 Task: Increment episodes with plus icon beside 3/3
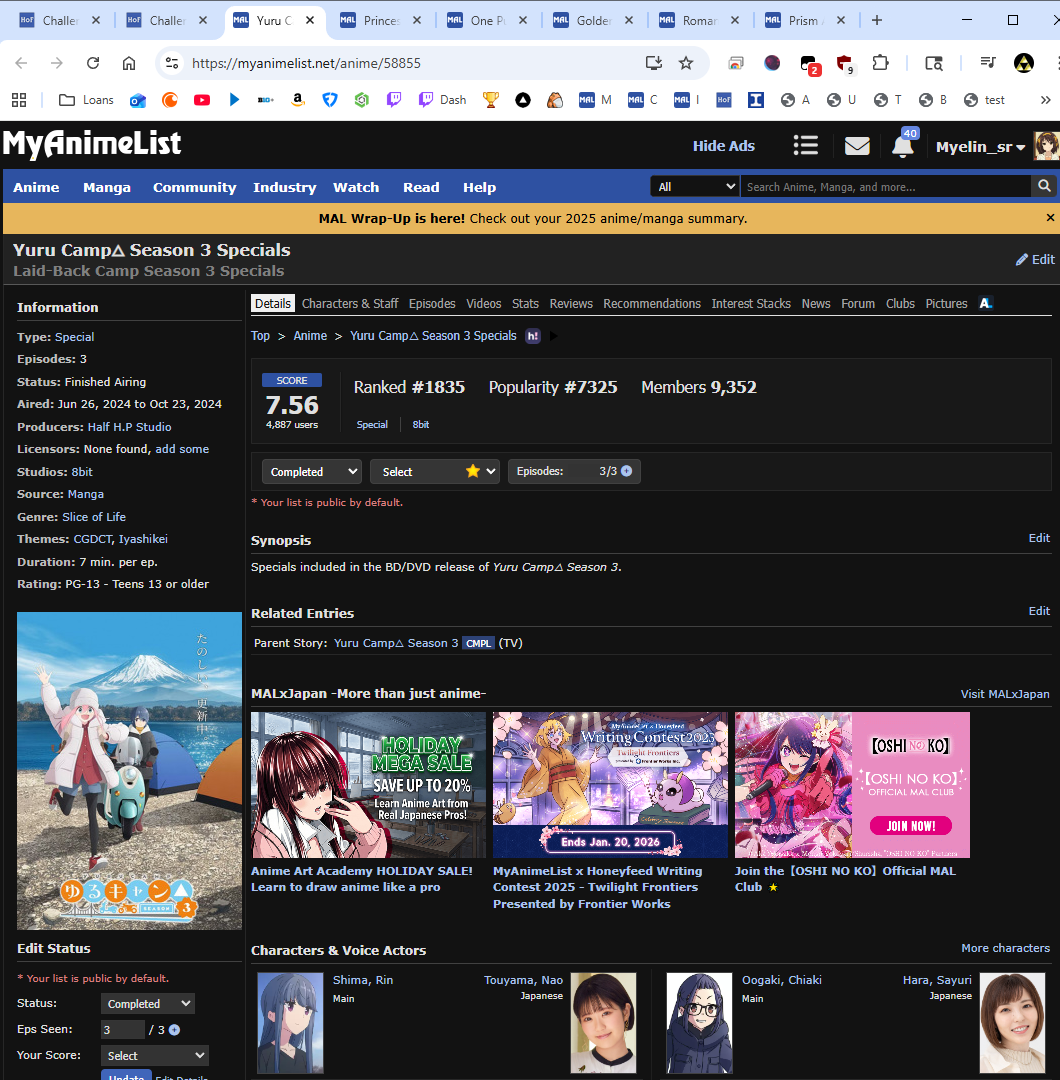point(626,471)
